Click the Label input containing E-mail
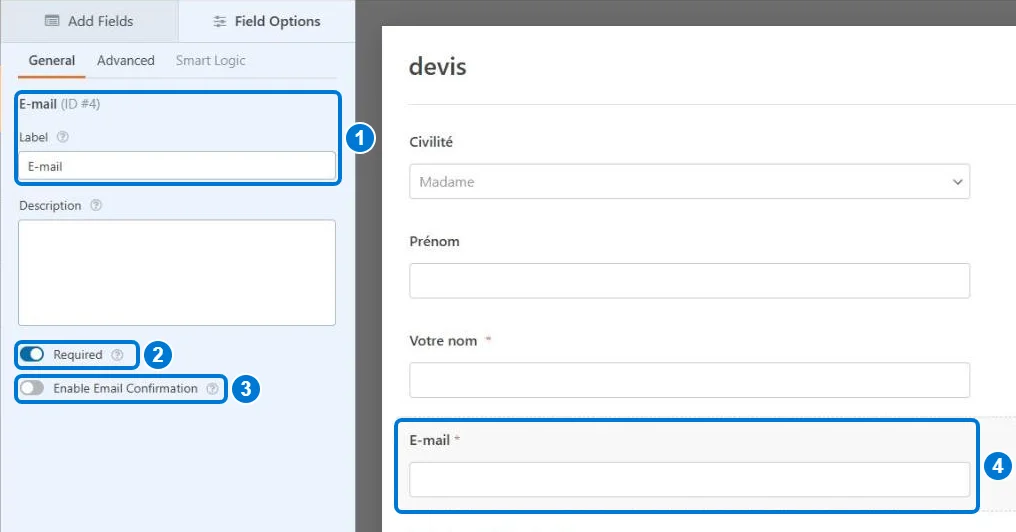This screenshot has width=1016, height=532. (x=177, y=166)
